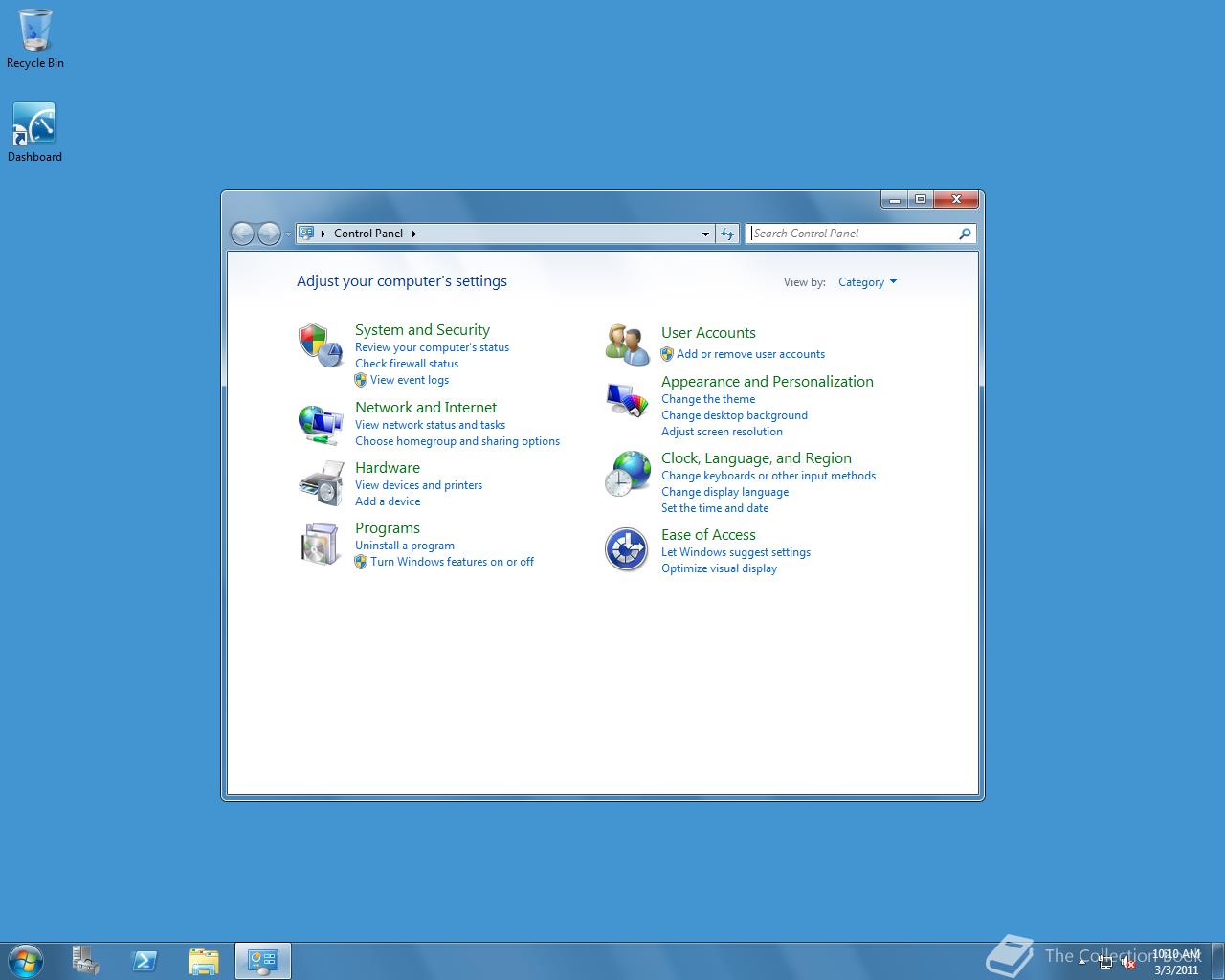
Task: Click the network tray icon
Action: coord(1105,963)
